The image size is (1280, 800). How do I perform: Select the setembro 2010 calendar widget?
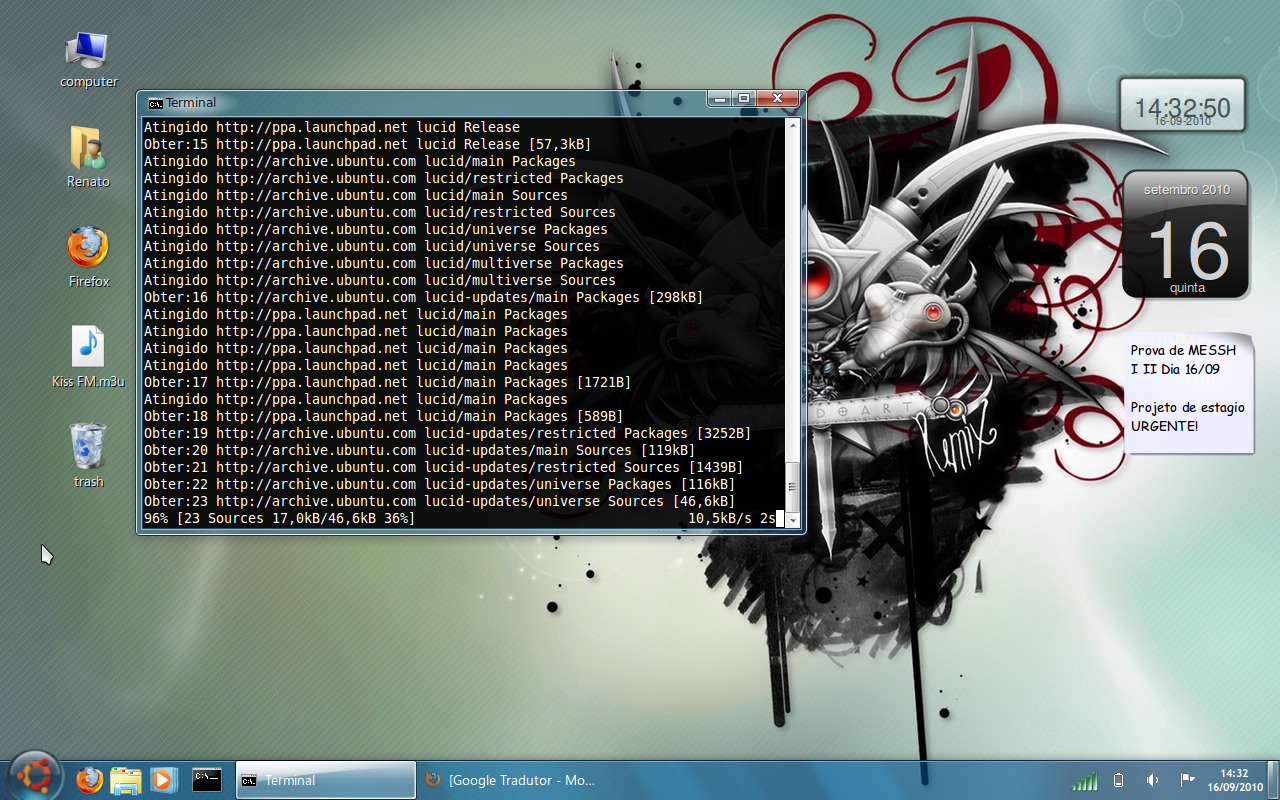(1186, 234)
